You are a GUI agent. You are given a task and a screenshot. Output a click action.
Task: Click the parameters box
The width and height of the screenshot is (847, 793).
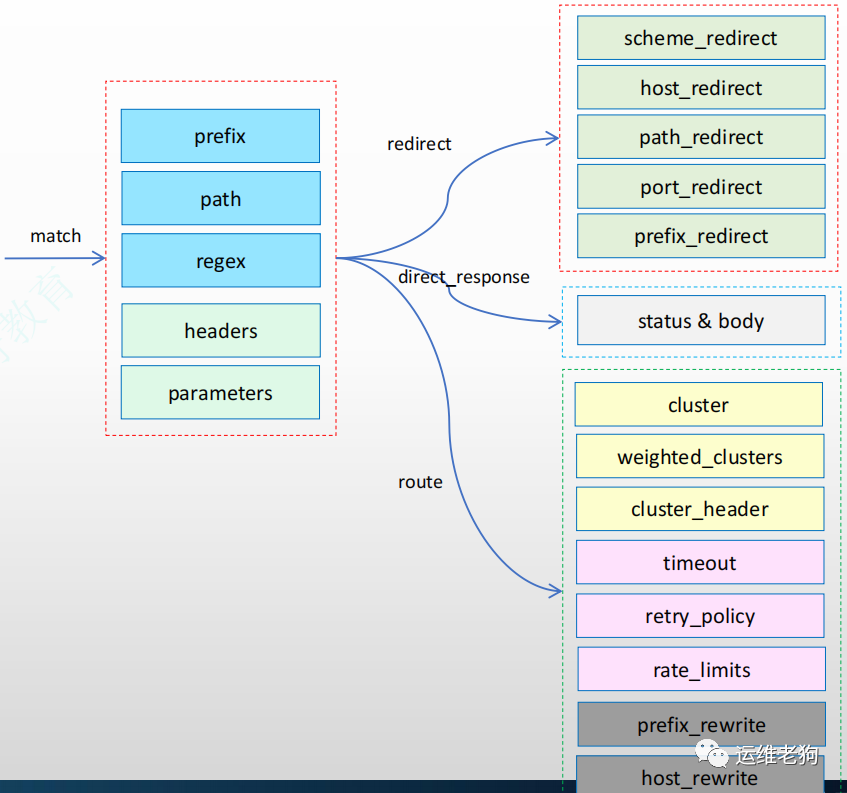220,392
